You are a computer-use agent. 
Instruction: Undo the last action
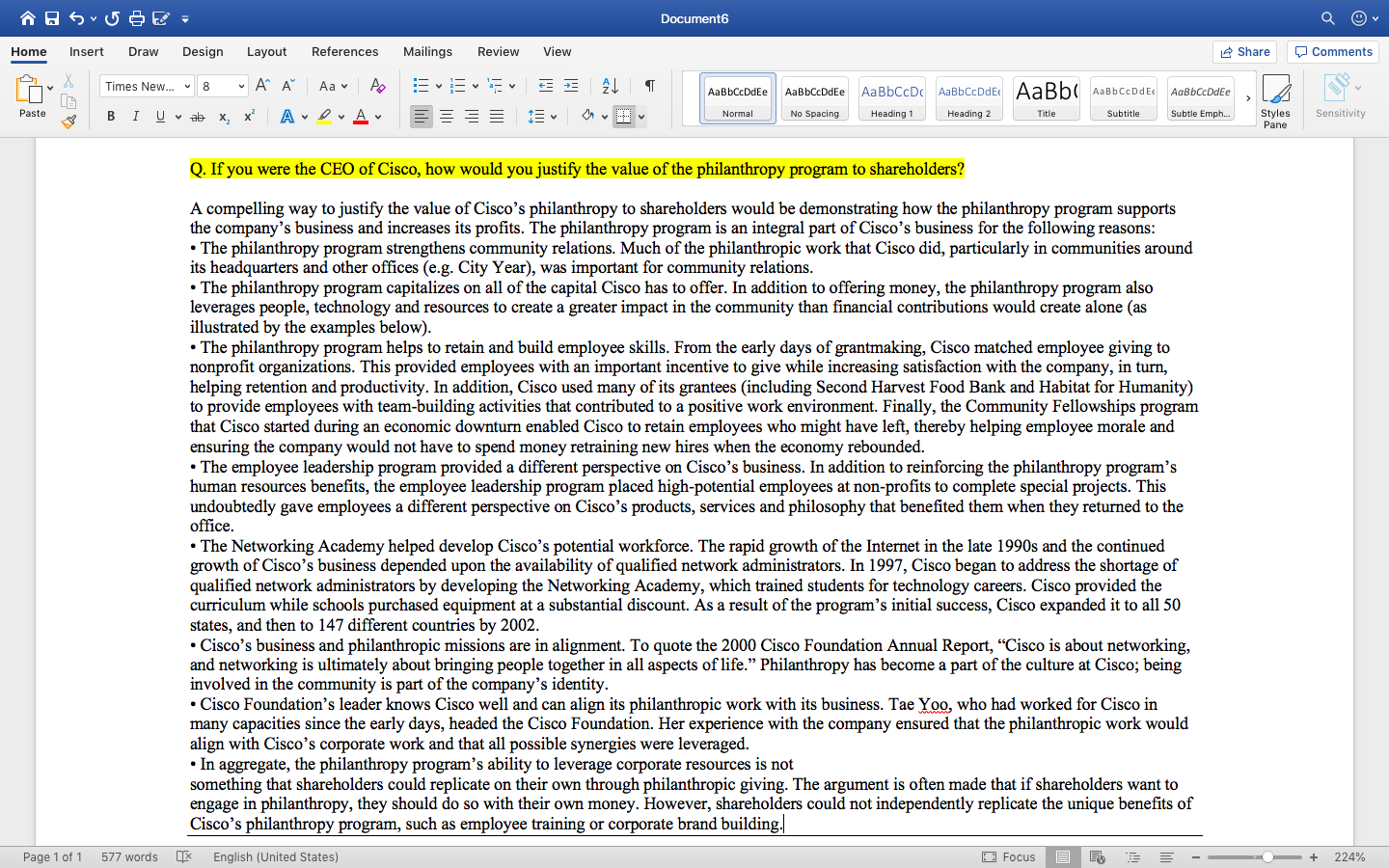[76, 18]
